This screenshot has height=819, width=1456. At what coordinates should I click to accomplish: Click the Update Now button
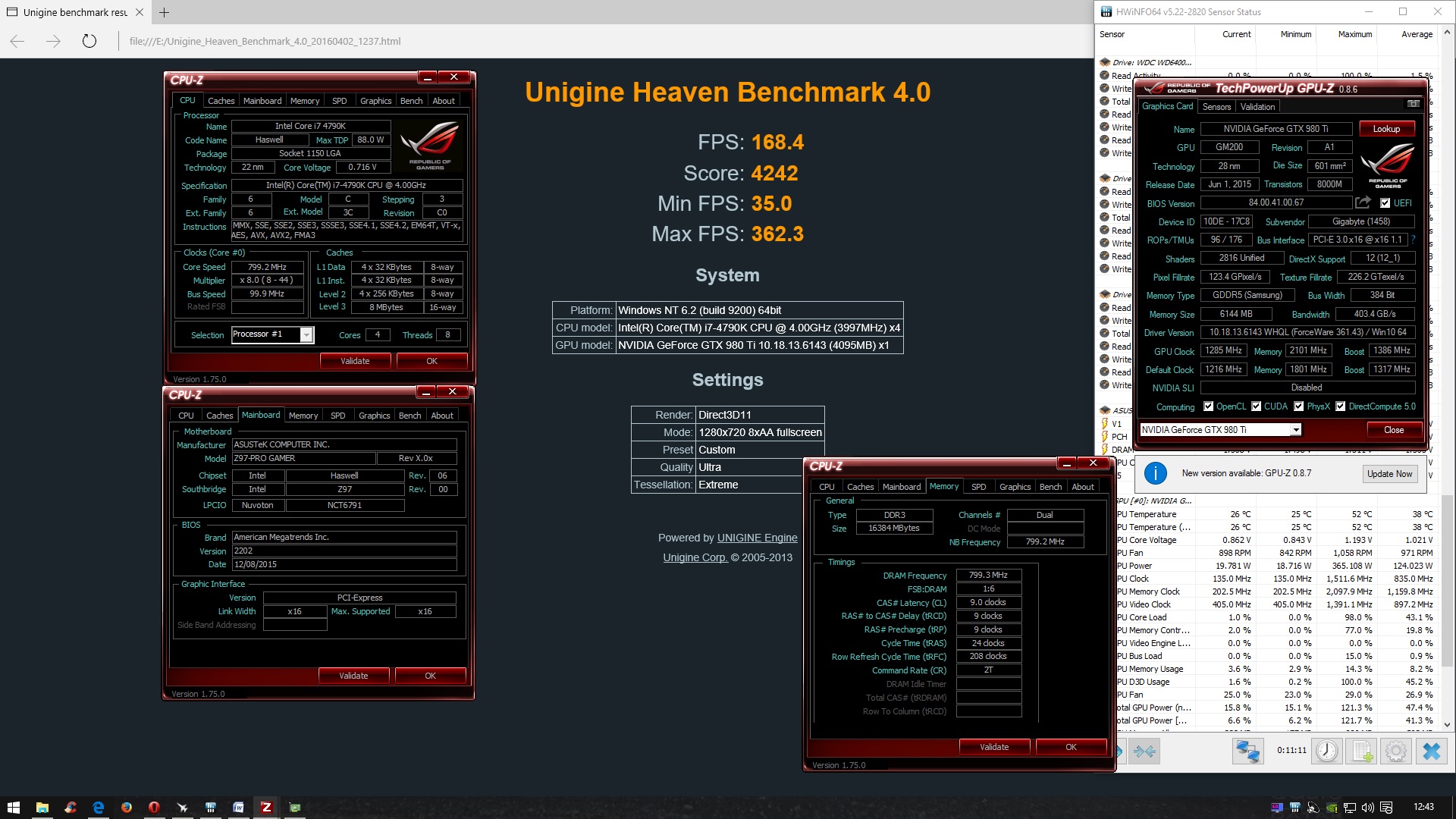(x=1389, y=474)
